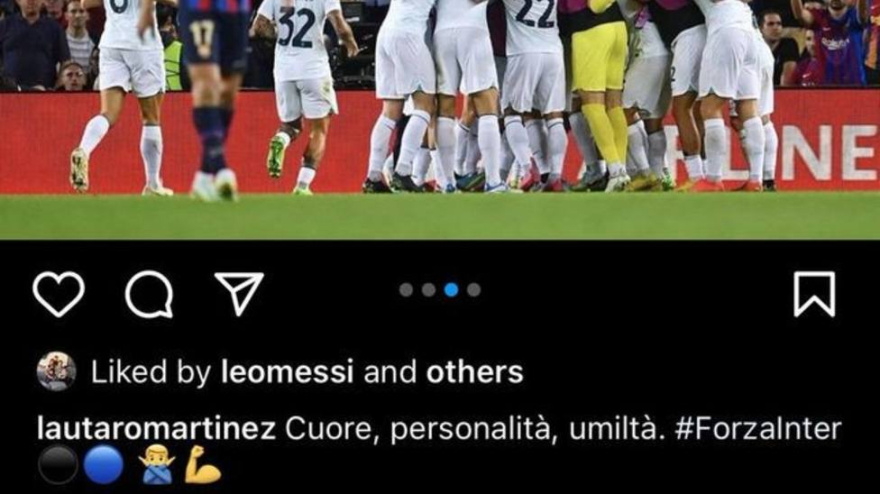Jump to the first carousel dot
Screen dimensions: 880x494
(x=406, y=290)
